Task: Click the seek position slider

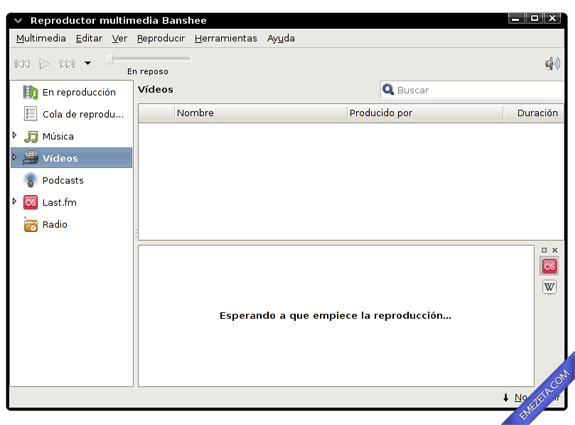Action: pyautogui.click(x=148, y=59)
